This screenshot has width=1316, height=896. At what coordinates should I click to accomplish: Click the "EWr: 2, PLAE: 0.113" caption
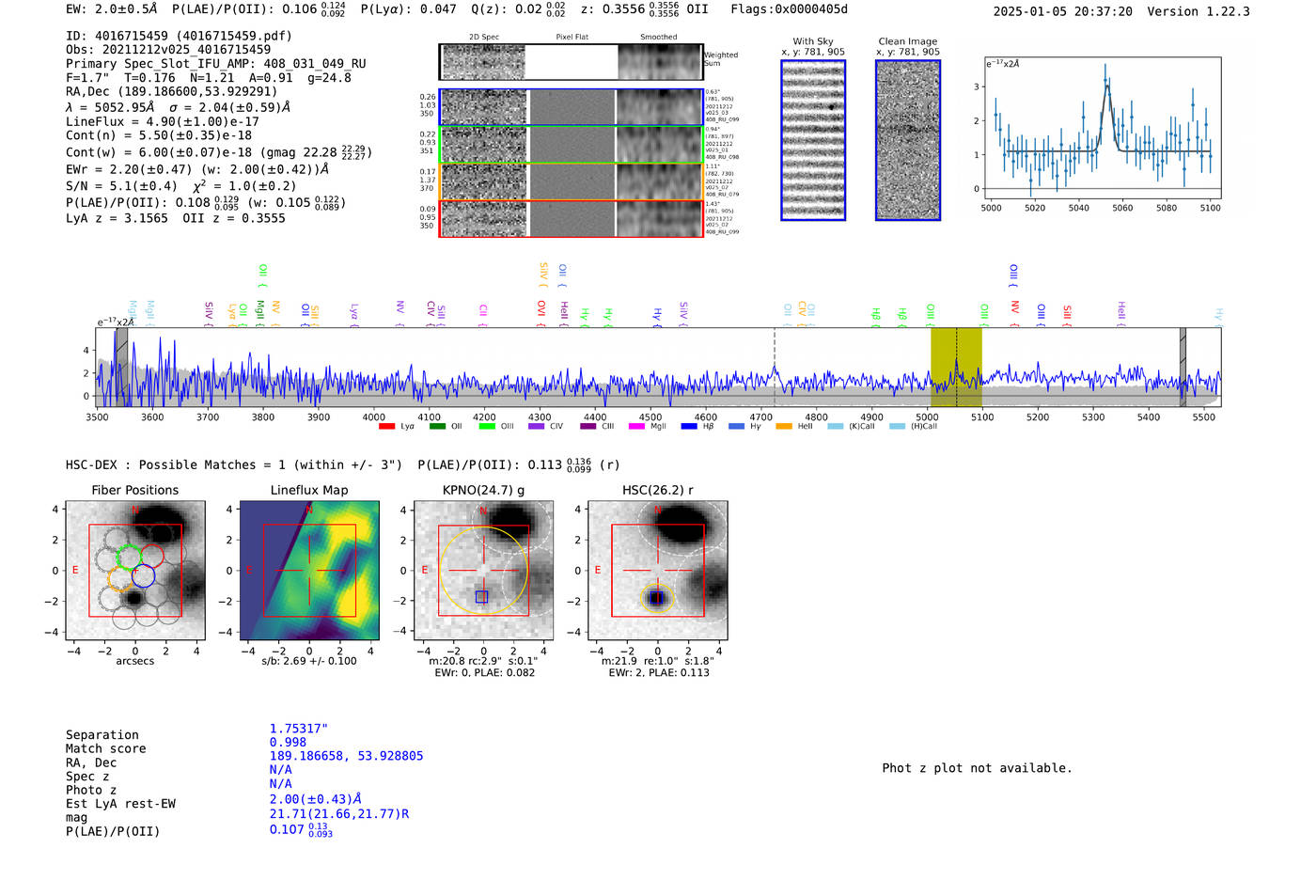click(x=659, y=673)
